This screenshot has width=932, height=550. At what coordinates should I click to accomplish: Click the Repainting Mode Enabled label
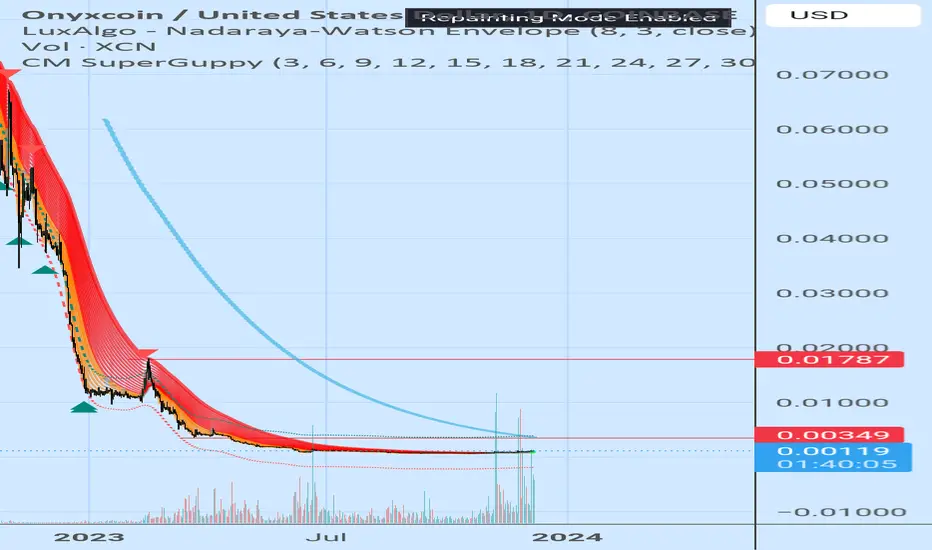568,18
